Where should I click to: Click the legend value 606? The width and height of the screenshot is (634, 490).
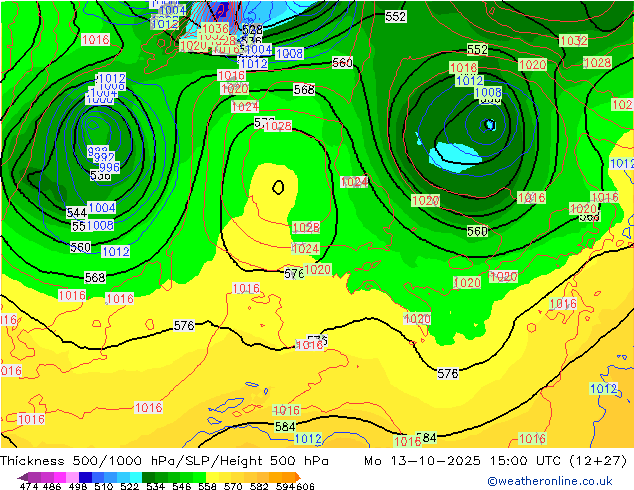pyautogui.click(x=305, y=486)
